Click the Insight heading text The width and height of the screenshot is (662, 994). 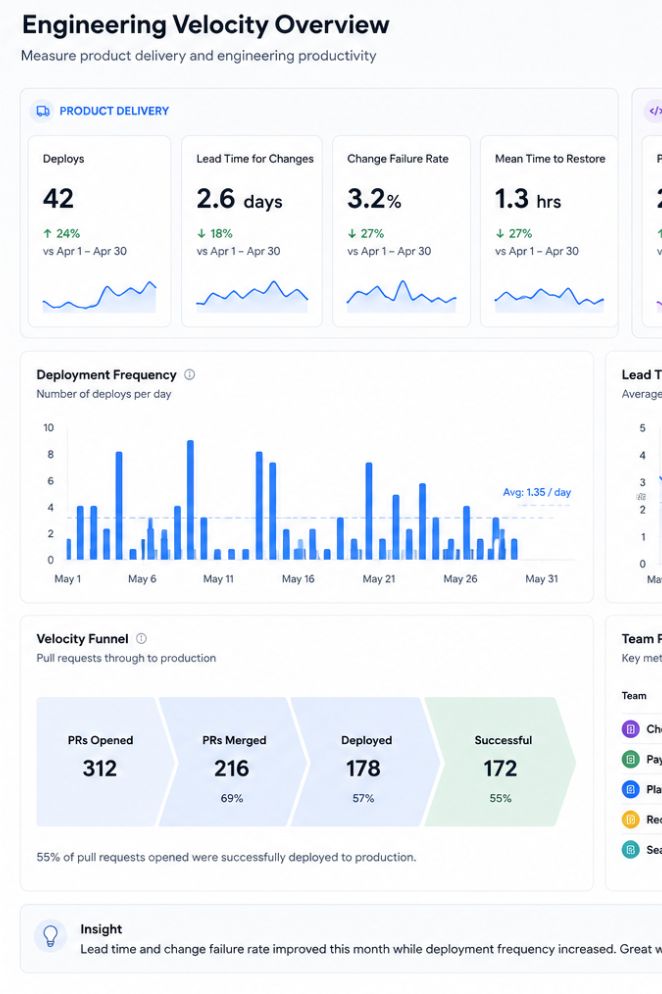(101, 929)
